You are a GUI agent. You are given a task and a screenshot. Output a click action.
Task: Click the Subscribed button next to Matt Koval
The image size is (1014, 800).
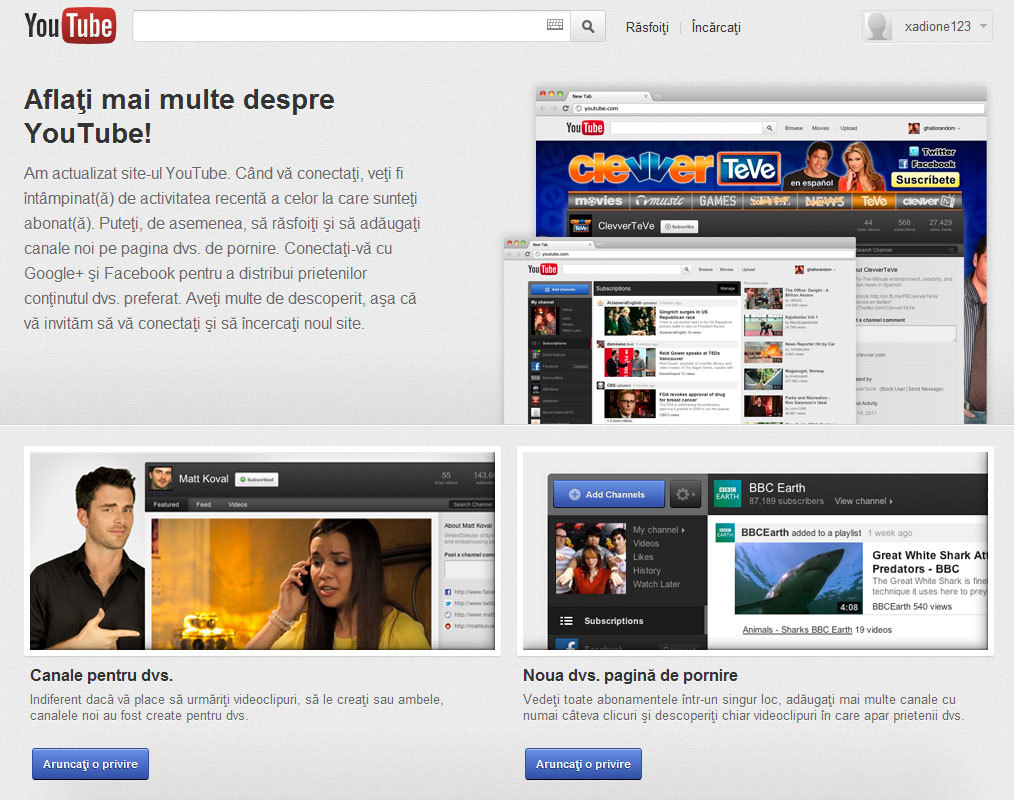pyautogui.click(x=257, y=479)
